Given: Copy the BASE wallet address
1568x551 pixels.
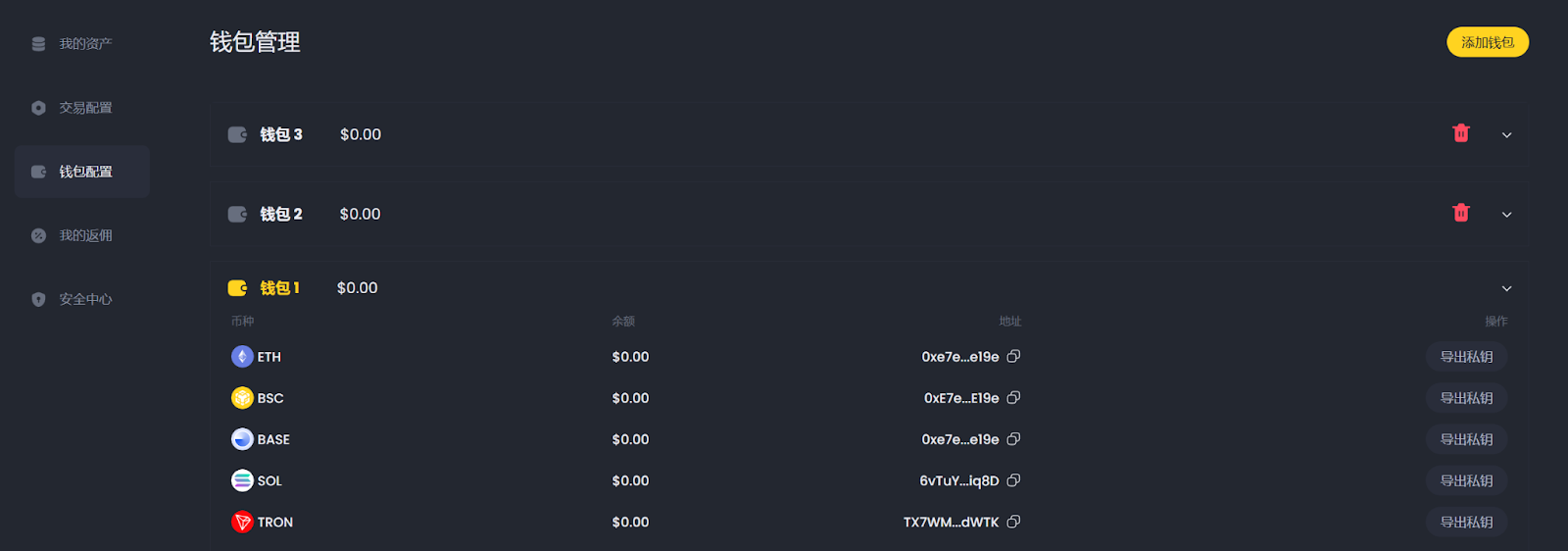Looking at the screenshot, I should pyautogui.click(x=1013, y=439).
